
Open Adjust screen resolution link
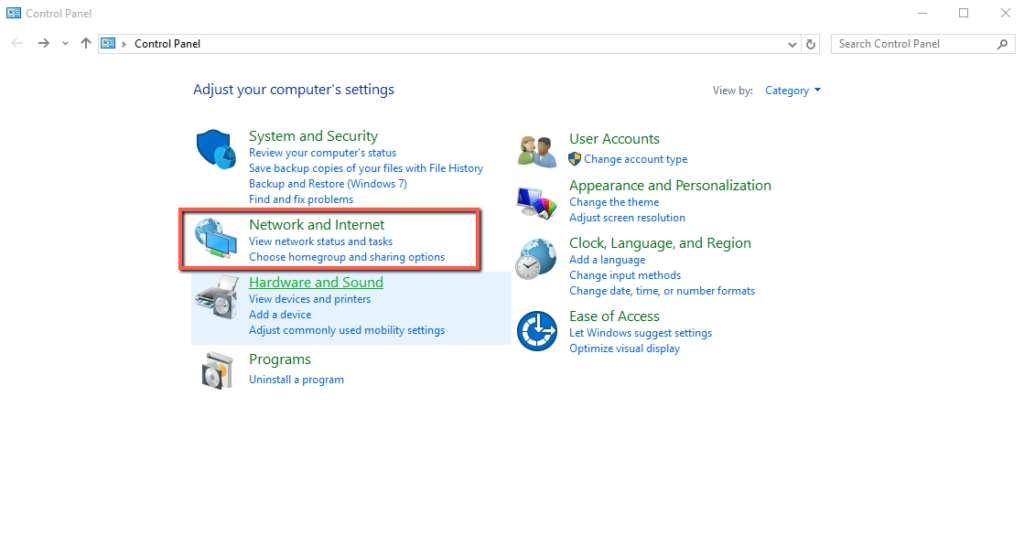[627, 218]
